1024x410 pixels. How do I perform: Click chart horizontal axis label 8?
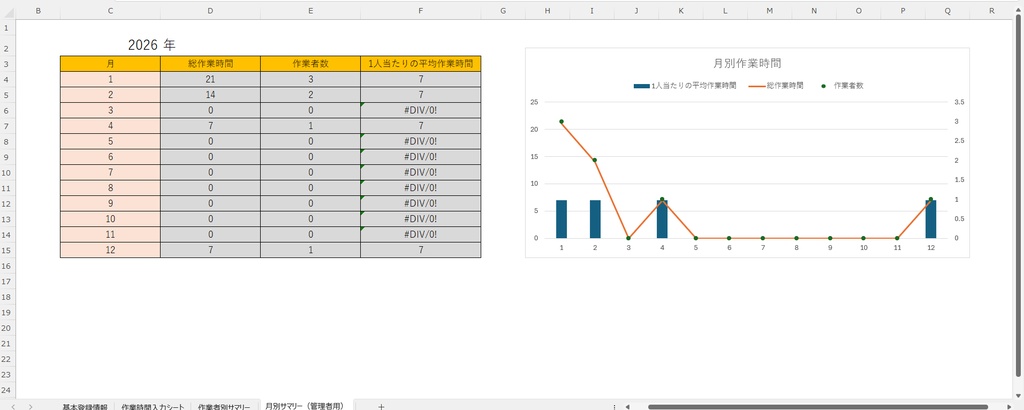click(x=796, y=248)
